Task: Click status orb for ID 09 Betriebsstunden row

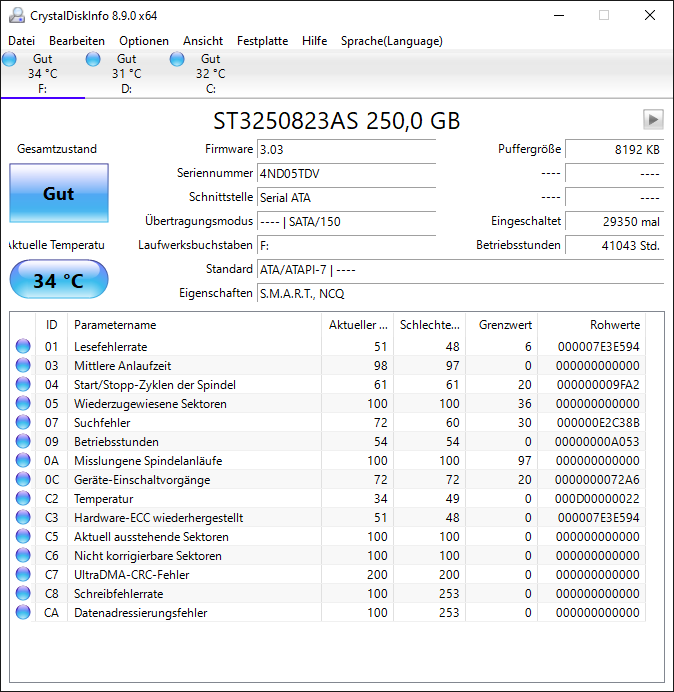Action: (23, 441)
